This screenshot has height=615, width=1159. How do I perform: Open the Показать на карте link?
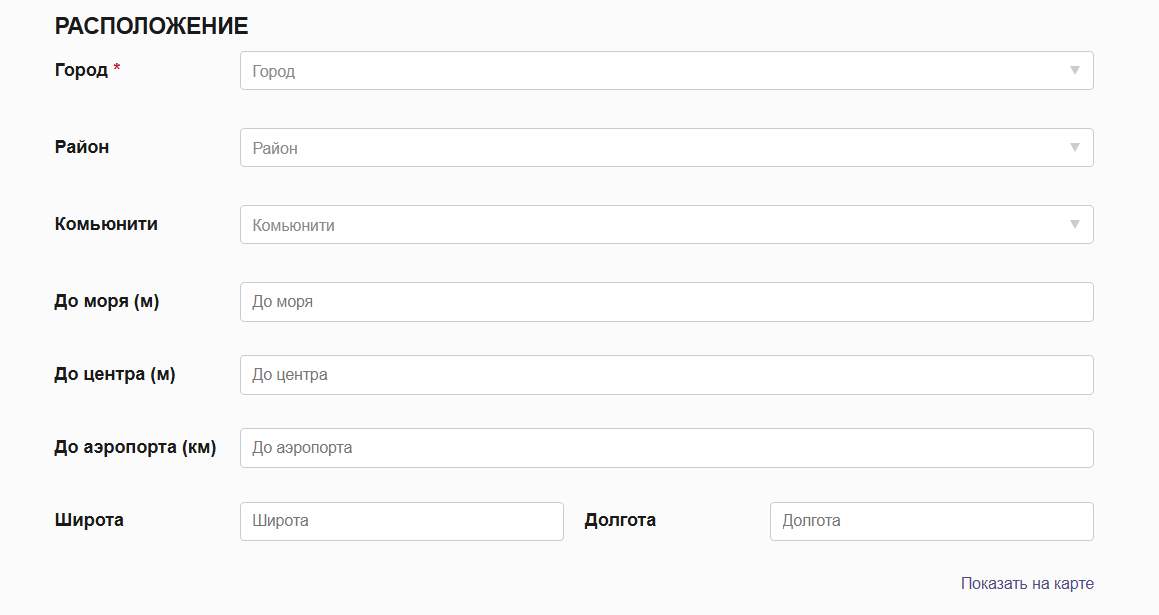click(1027, 583)
